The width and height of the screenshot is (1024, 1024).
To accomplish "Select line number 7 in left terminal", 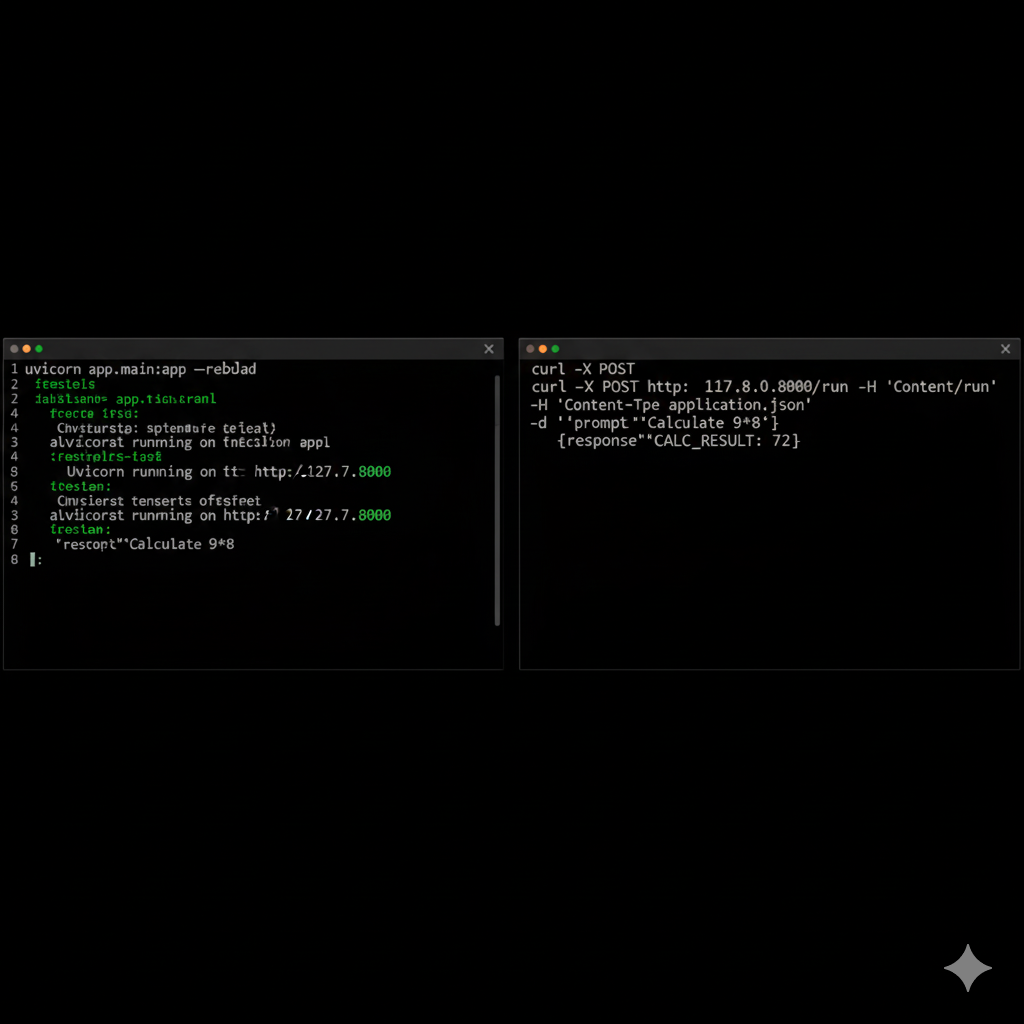I will click(x=14, y=544).
